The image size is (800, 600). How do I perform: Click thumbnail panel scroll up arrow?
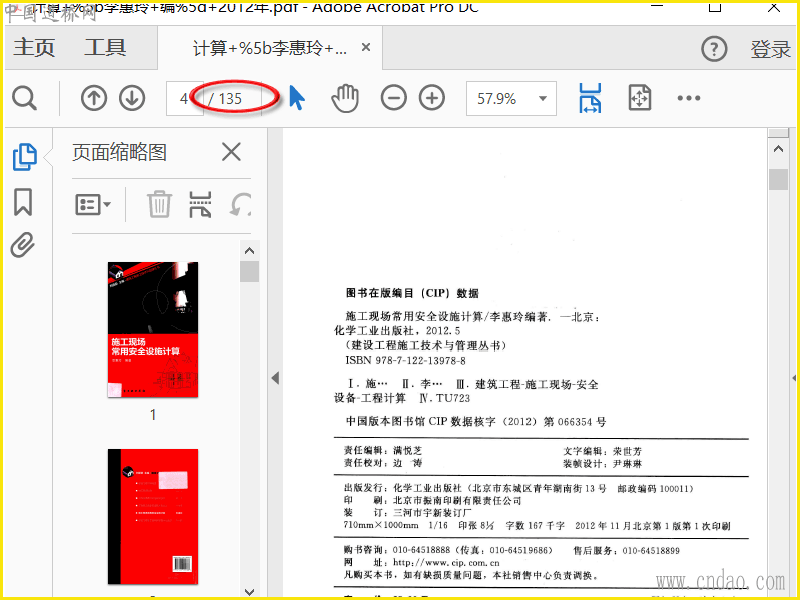tap(249, 251)
